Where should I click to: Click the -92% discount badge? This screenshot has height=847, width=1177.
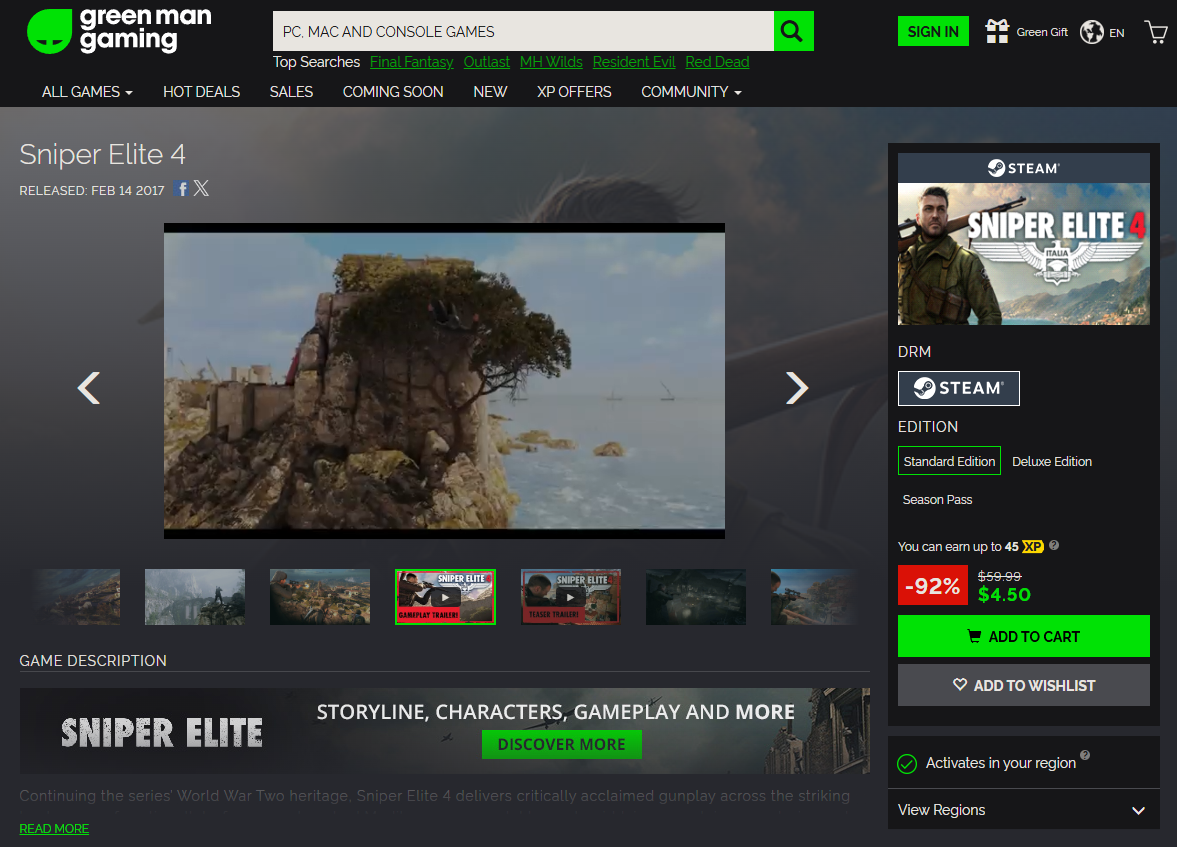tap(932, 585)
